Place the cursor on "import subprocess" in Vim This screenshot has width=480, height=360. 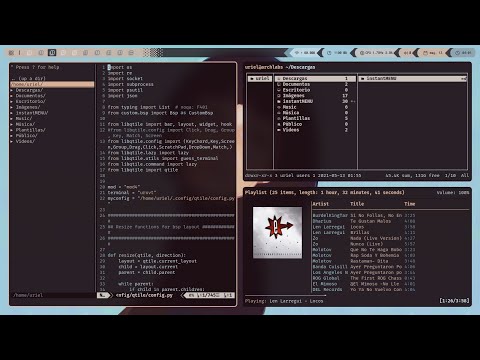coord(131,84)
